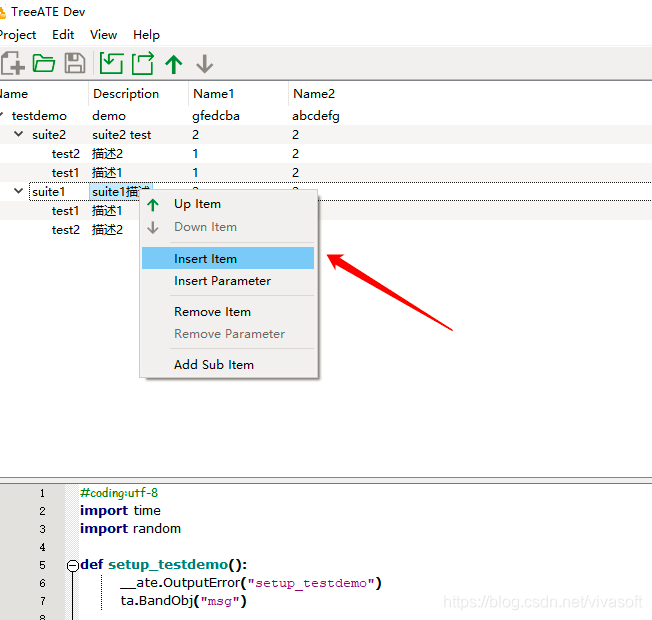Click the New Project toolbar icon
Viewport: 652px width, 620px height.
pos(12,63)
